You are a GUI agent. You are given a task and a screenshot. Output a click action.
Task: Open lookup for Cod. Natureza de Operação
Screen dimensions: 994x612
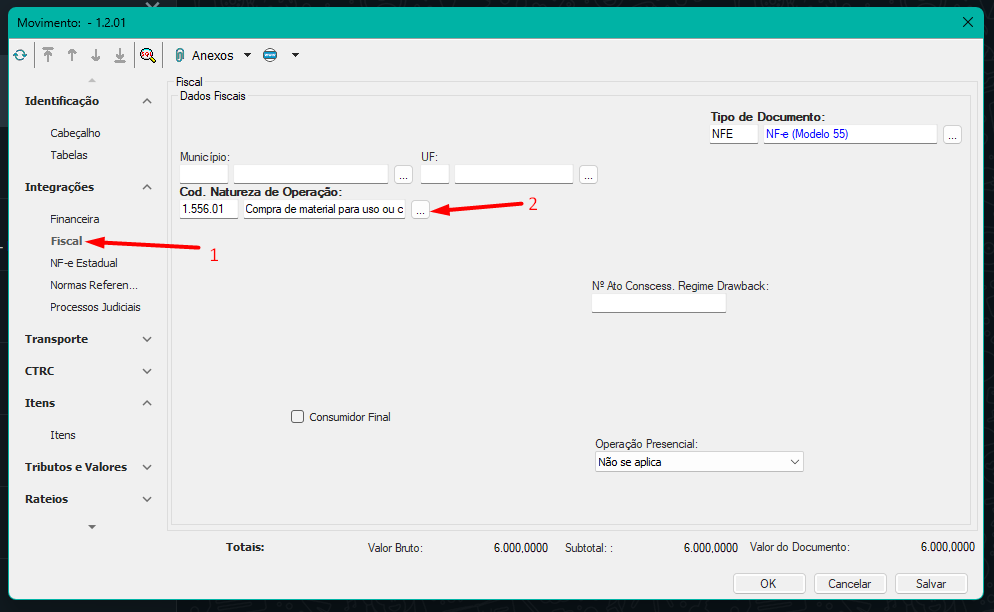(x=420, y=209)
